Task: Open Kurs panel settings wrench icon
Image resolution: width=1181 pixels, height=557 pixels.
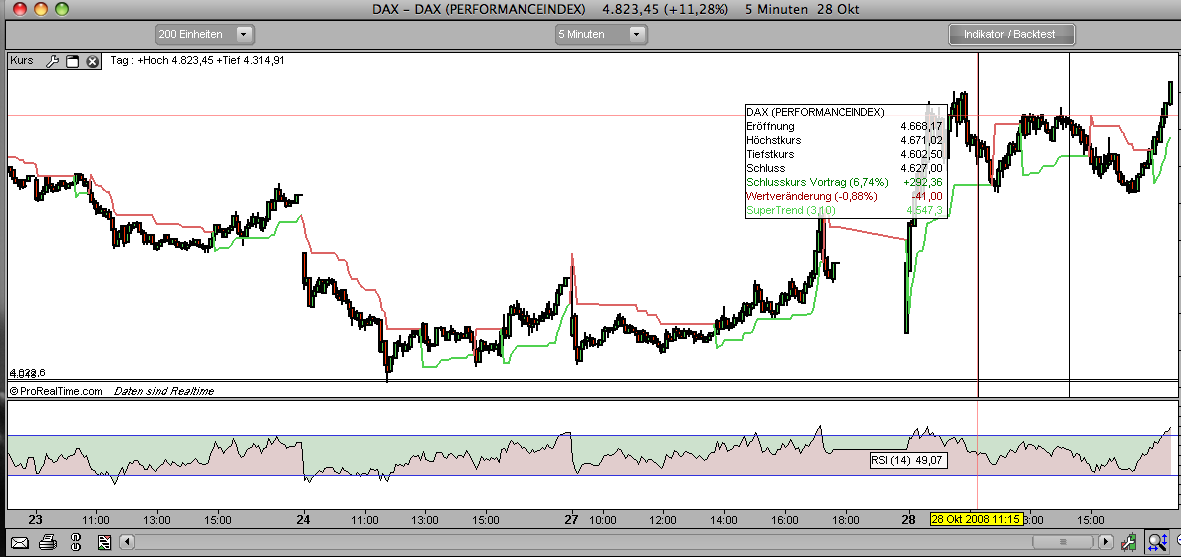Action: coord(52,61)
